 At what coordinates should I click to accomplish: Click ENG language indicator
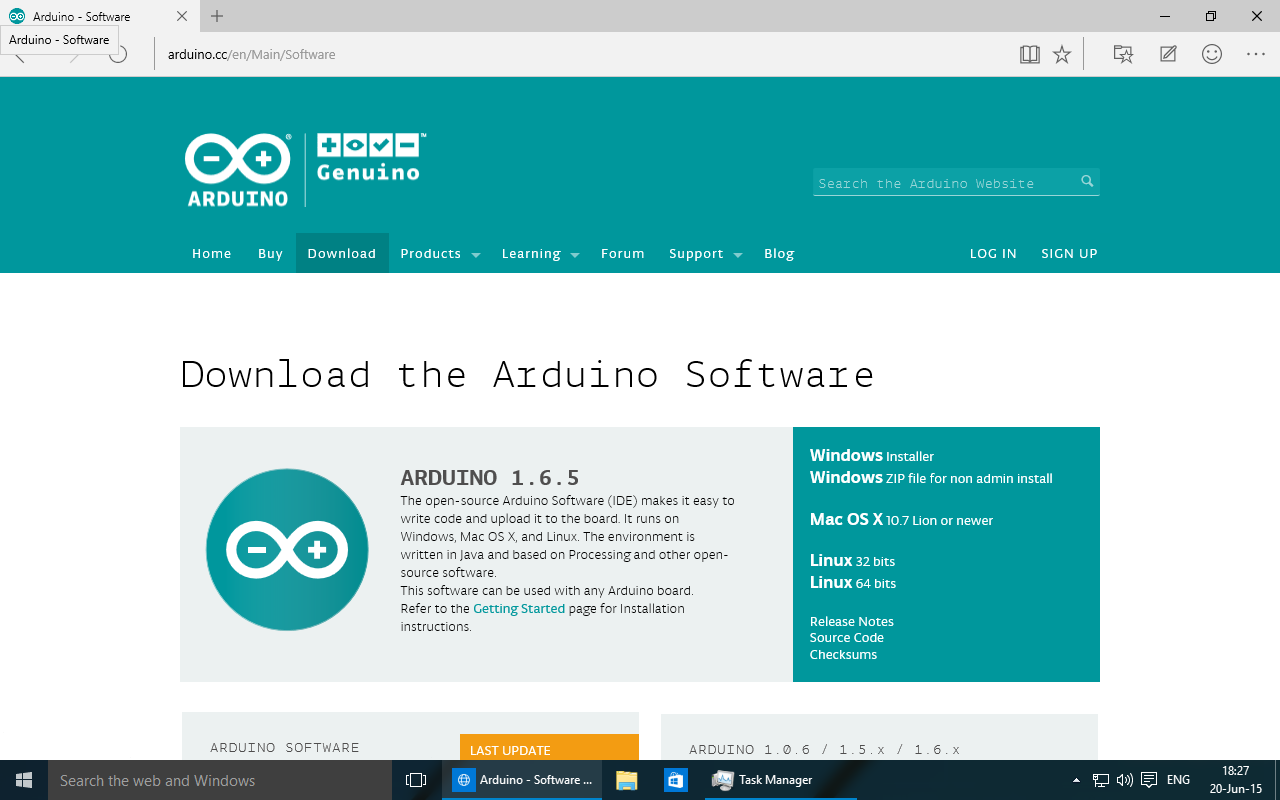click(x=1178, y=780)
